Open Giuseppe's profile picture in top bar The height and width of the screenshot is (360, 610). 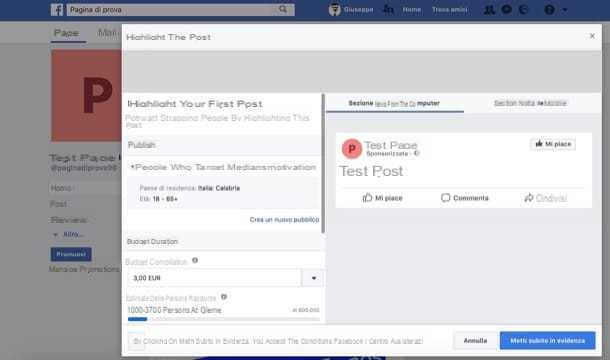(x=335, y=9)
